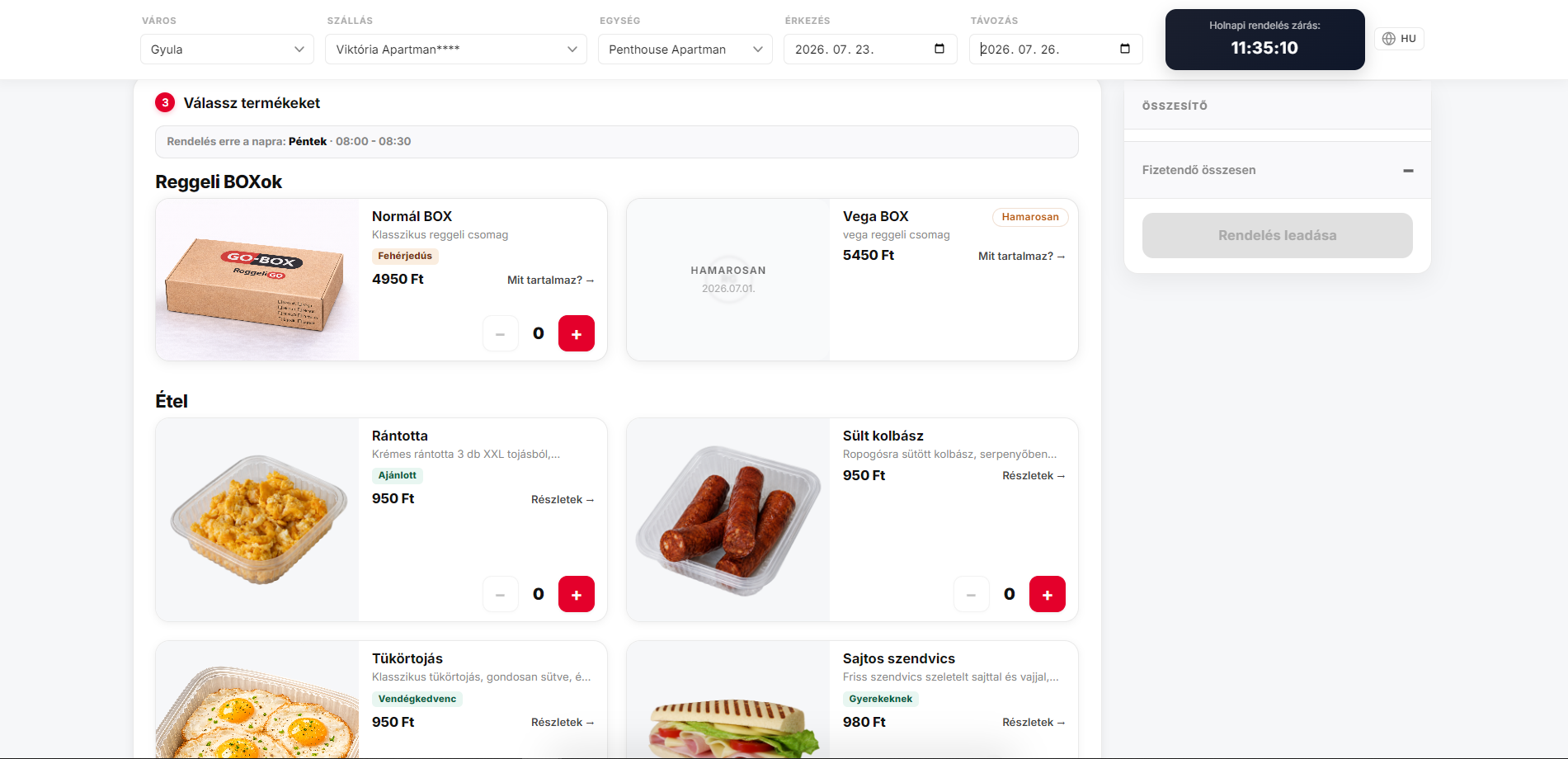Click the Tükörtojás product image
Screen dimensions: 1568x759
(257, 700)
